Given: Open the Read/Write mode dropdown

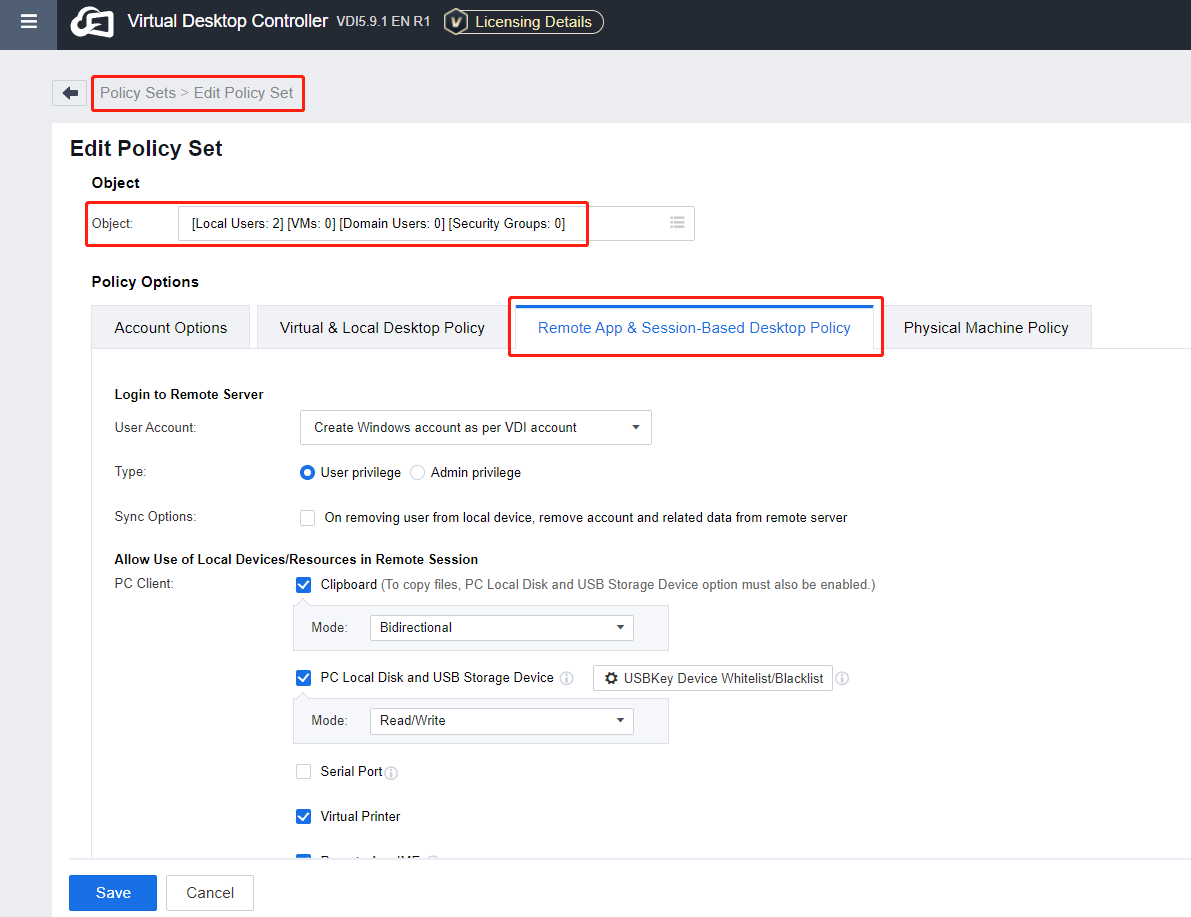Looking at the screenshot, I should pos(501,720).
